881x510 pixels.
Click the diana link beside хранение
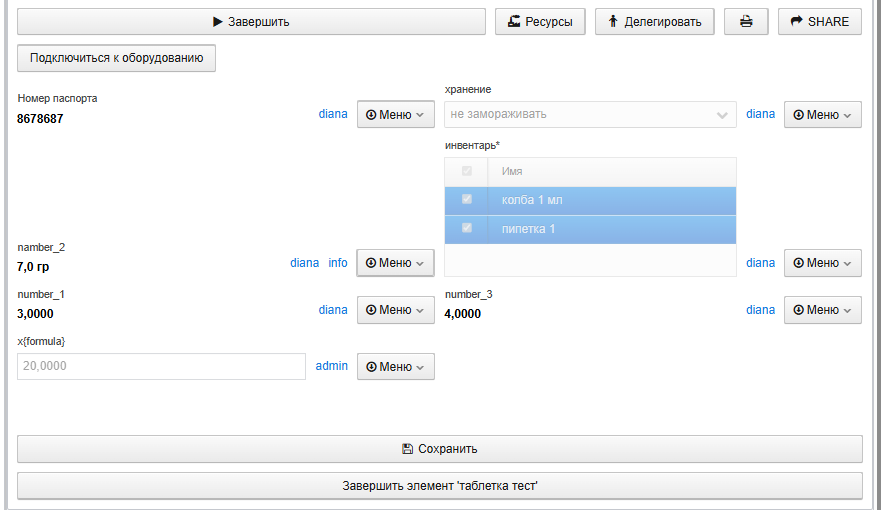(760, 114)
